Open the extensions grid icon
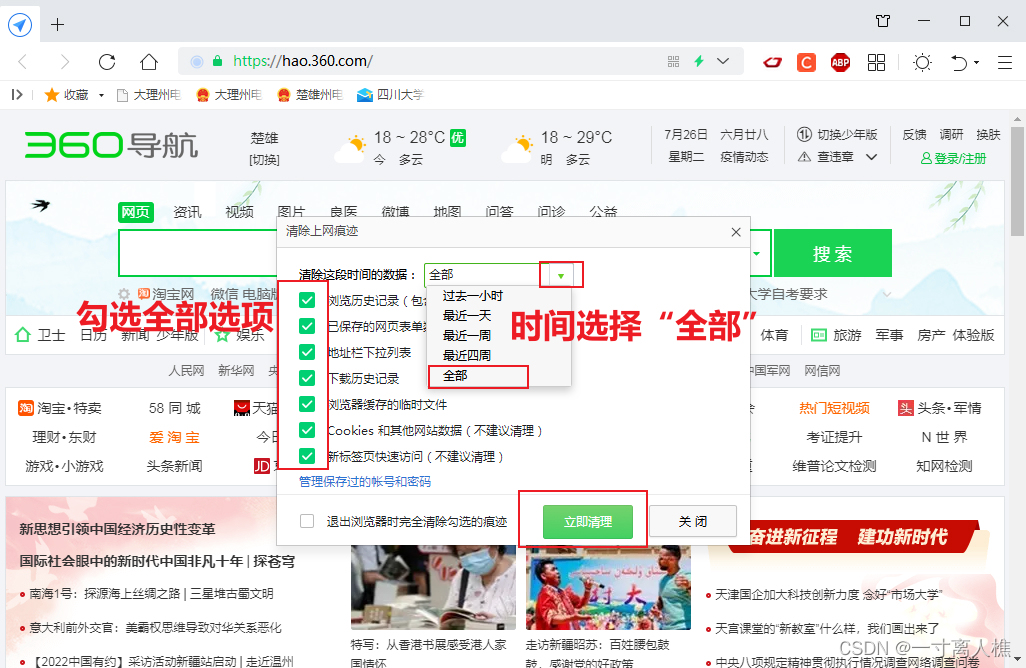 (x=876, y=62)
